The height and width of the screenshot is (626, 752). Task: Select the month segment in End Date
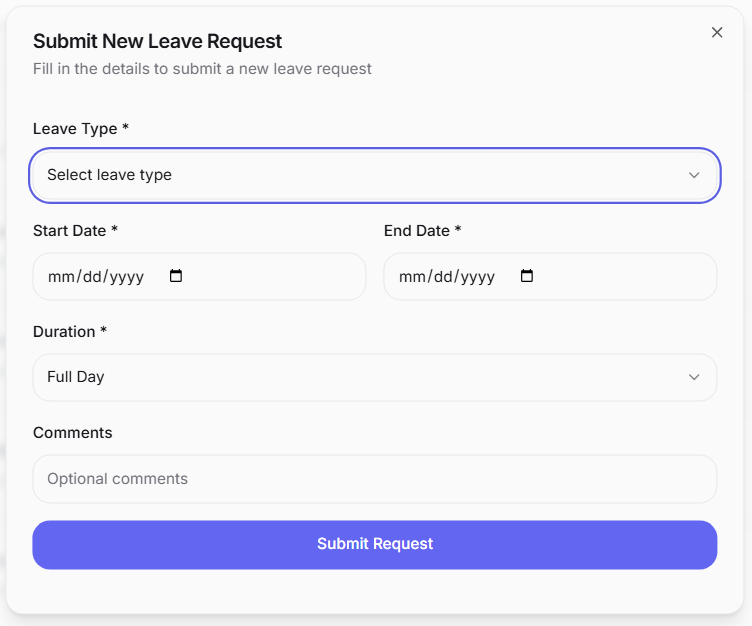[411, 277]
